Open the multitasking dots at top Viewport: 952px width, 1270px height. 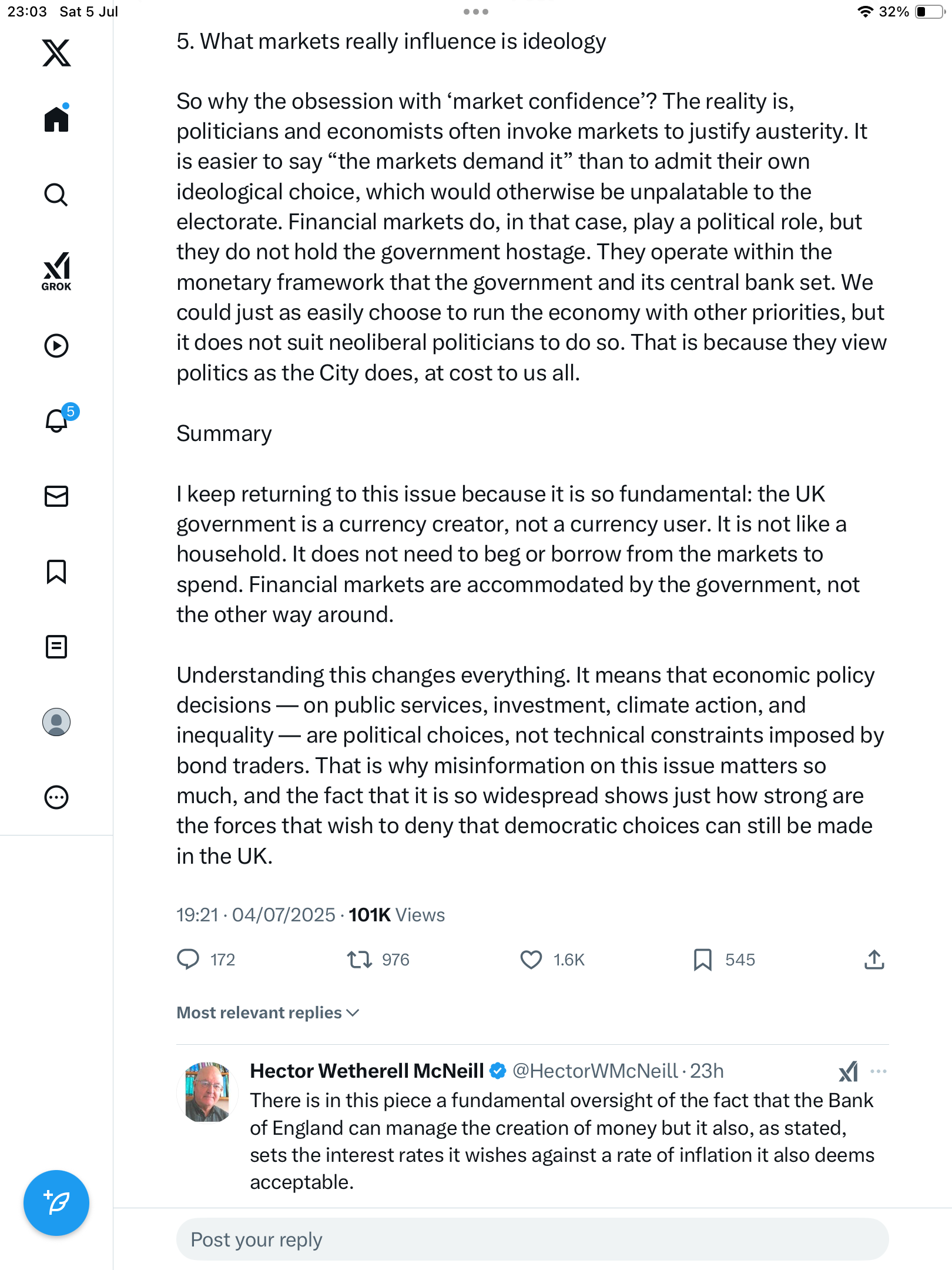(476, 12)
